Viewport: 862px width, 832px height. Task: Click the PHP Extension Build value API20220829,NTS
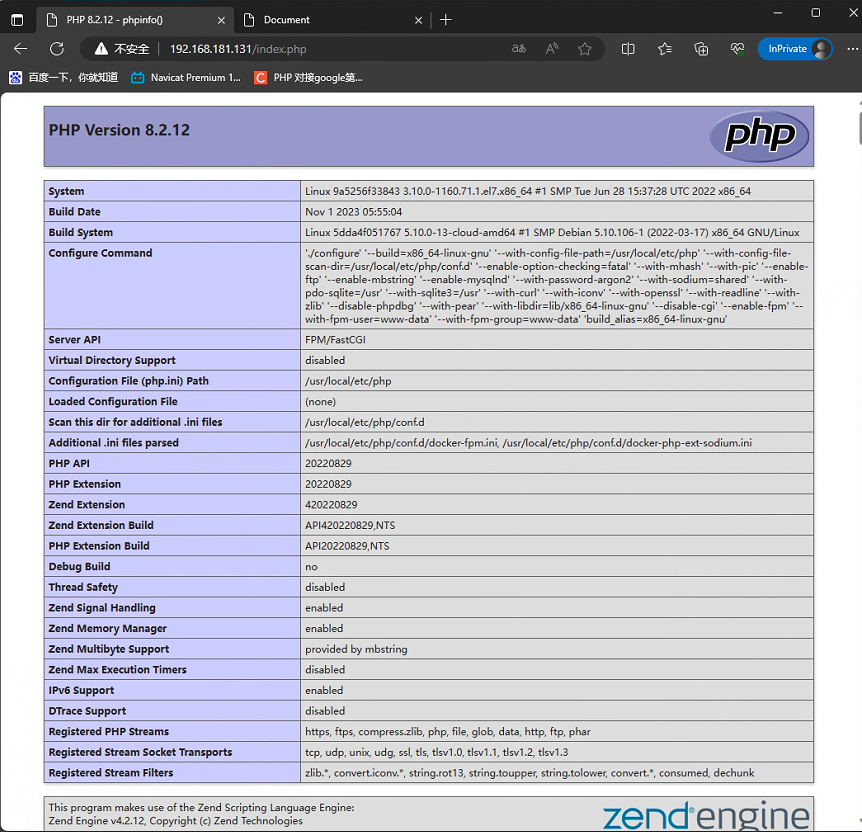point(347,546)
